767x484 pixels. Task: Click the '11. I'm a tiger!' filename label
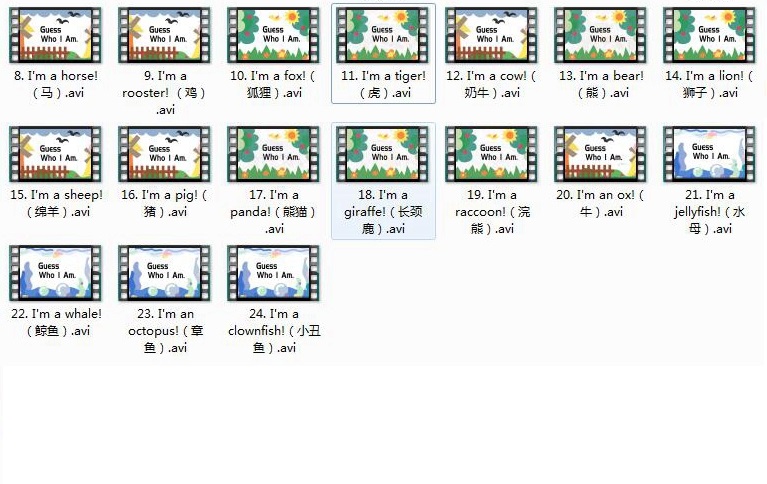pos(383,84)
